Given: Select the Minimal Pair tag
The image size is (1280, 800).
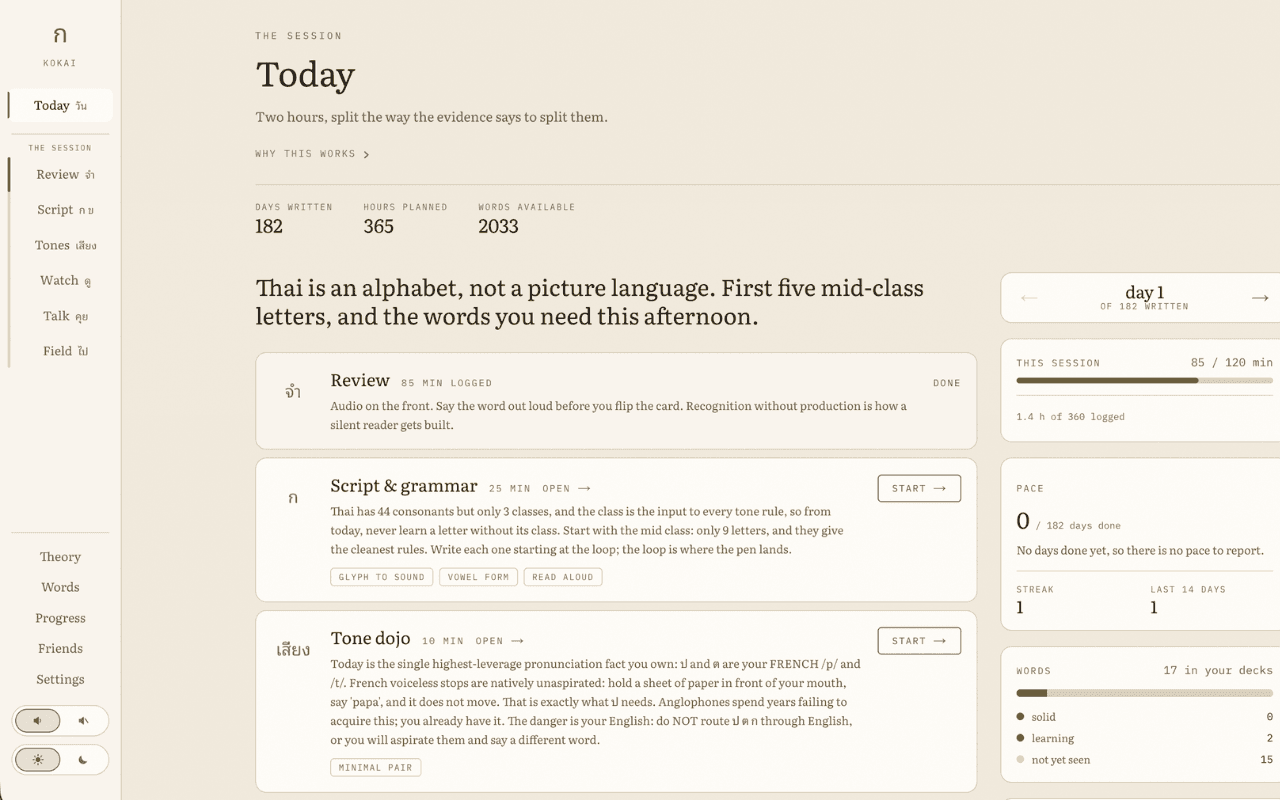Looking at the screenshot, I should coord(376,768).
